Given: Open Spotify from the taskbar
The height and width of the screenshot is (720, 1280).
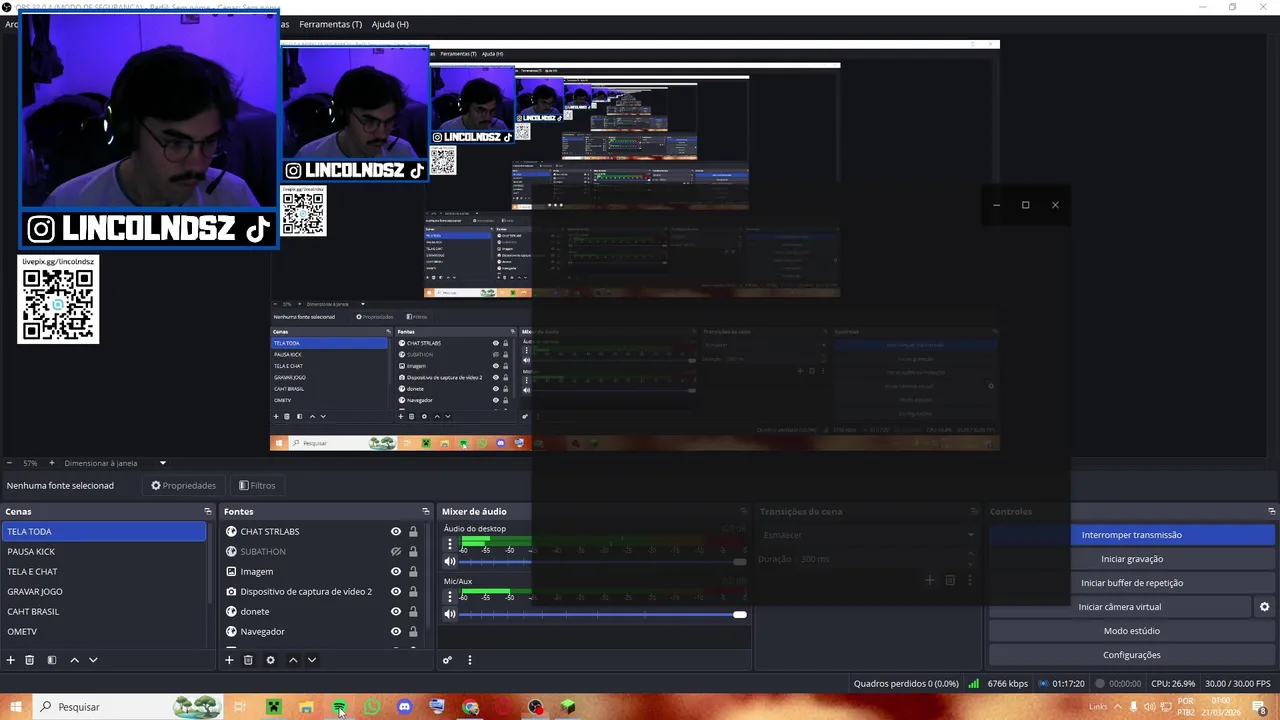Looking at the screenshot, I should [339, 707].
